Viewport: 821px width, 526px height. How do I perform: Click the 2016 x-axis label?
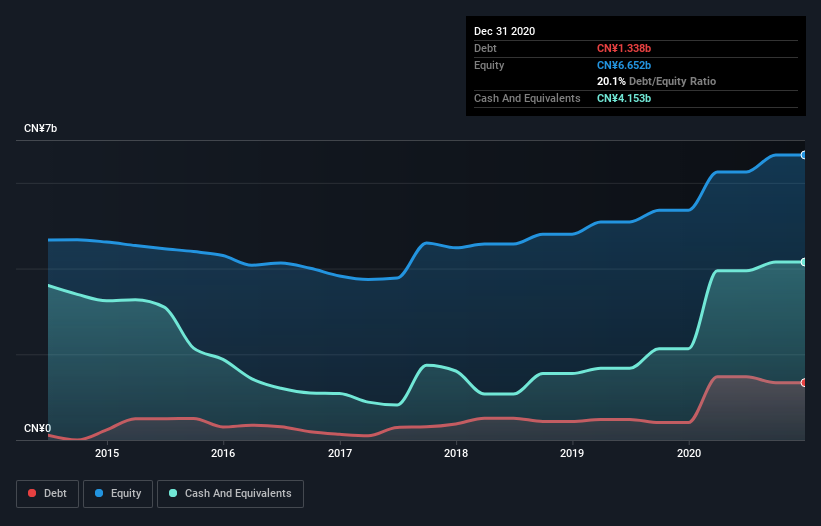[223, 453]
